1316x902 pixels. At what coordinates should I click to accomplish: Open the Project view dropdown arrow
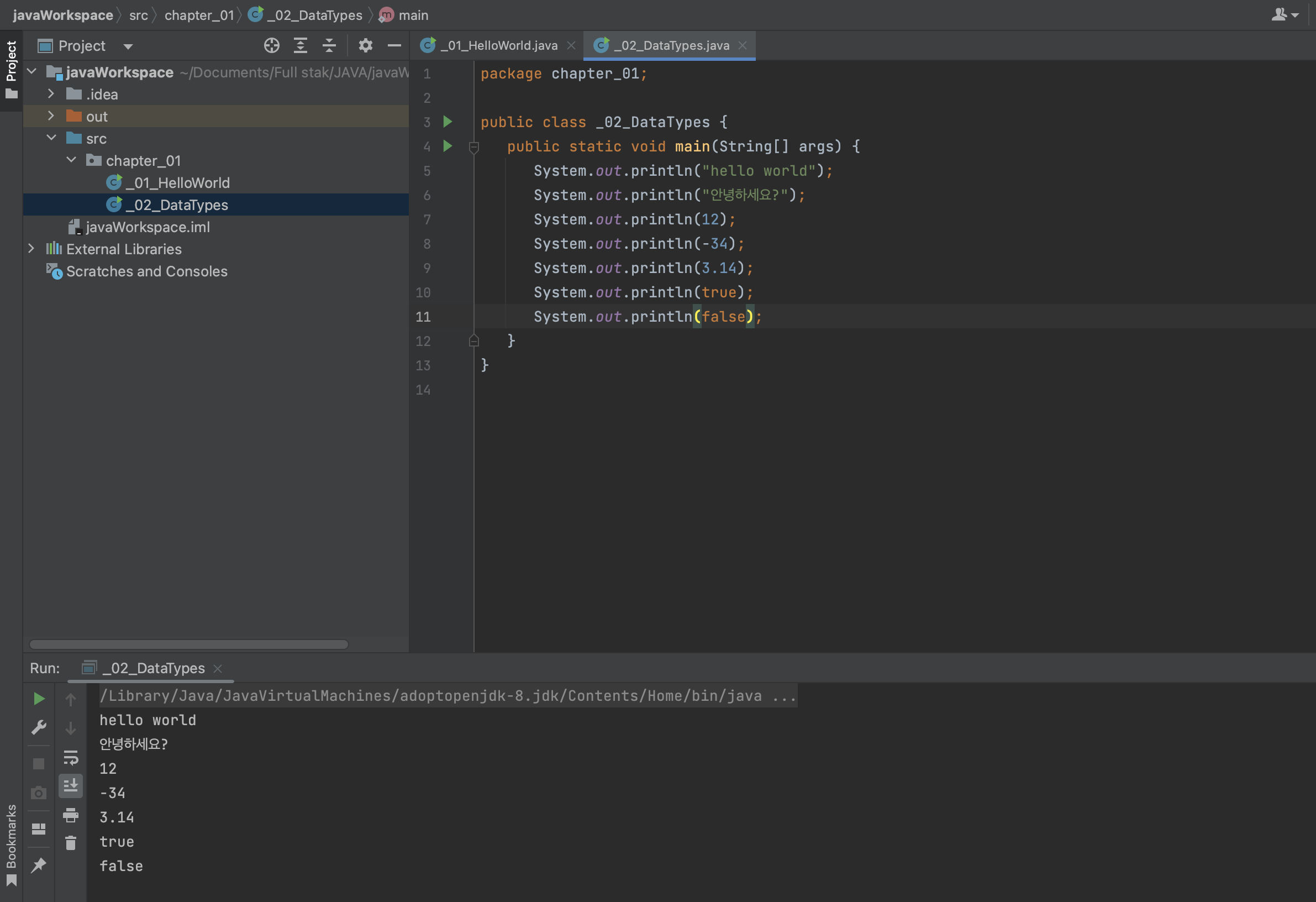coord(128,46)
